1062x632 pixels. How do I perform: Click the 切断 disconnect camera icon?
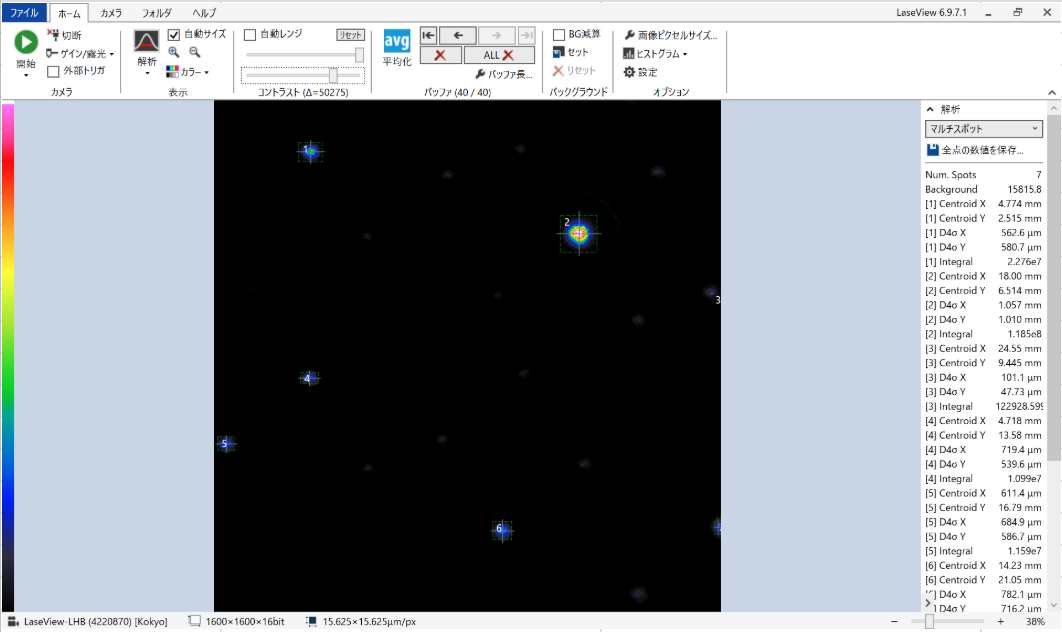pos(54,35)
